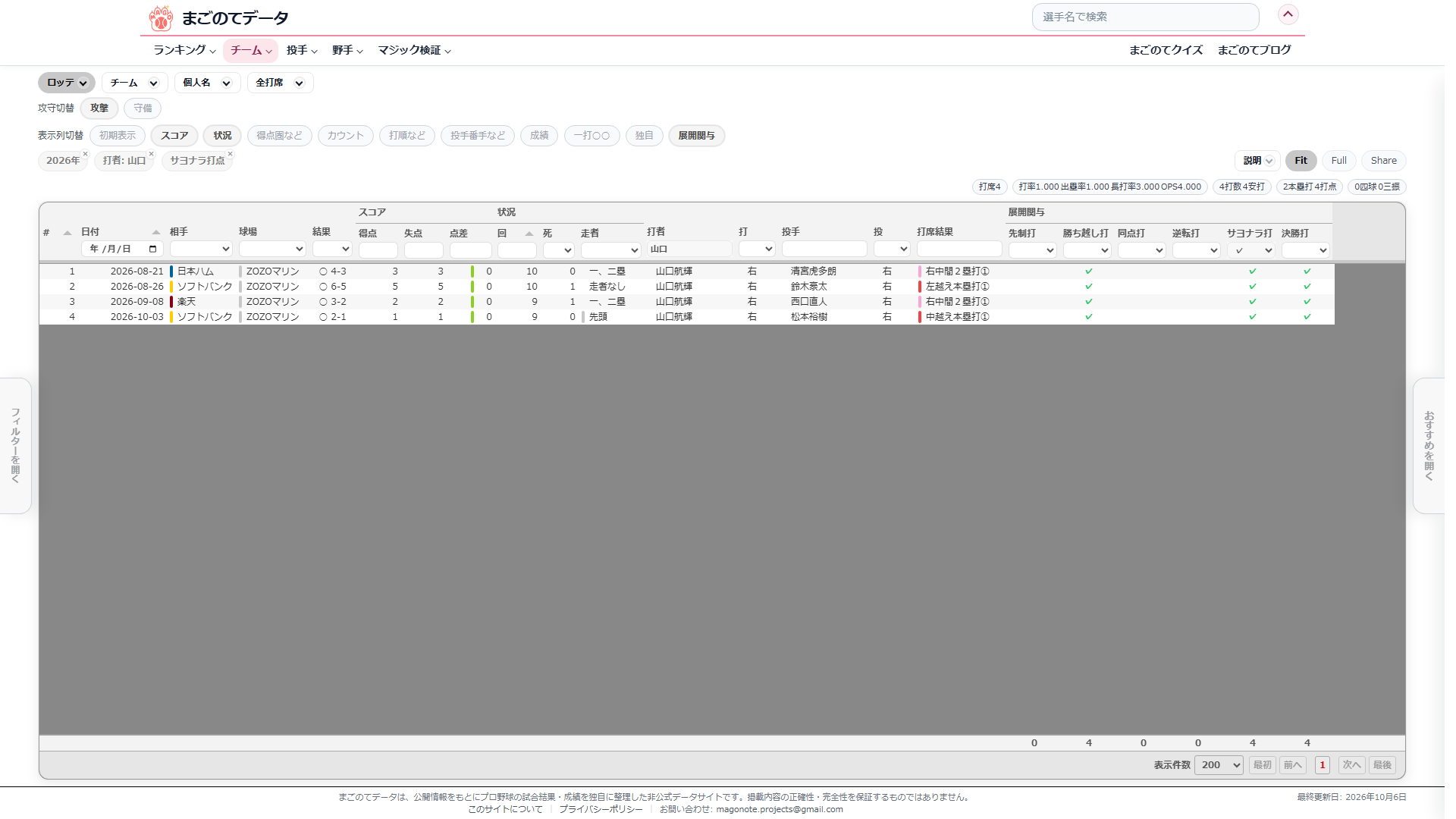Switch to Full view
1456x819 pixels.
[1338, 161]
